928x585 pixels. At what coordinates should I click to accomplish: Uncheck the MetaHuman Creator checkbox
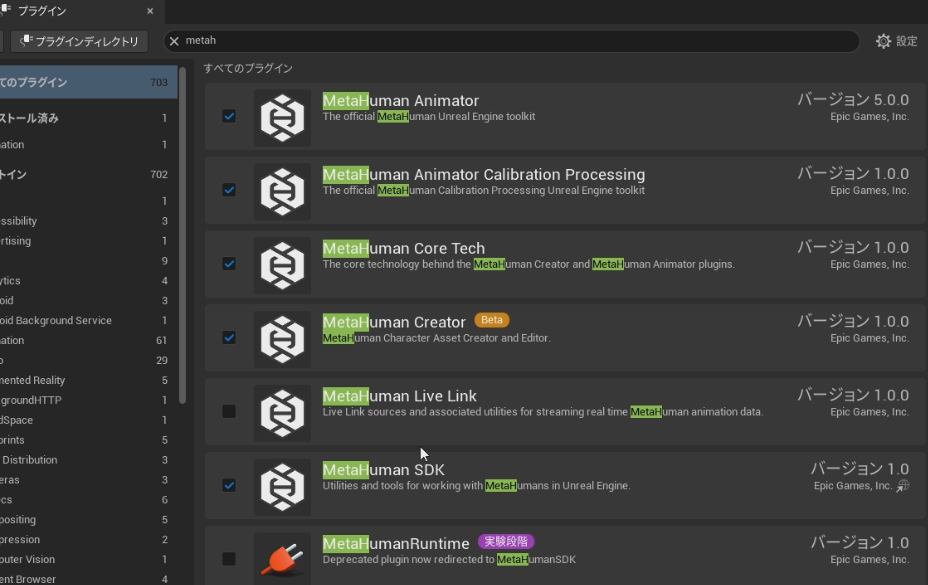pos(229,338)
